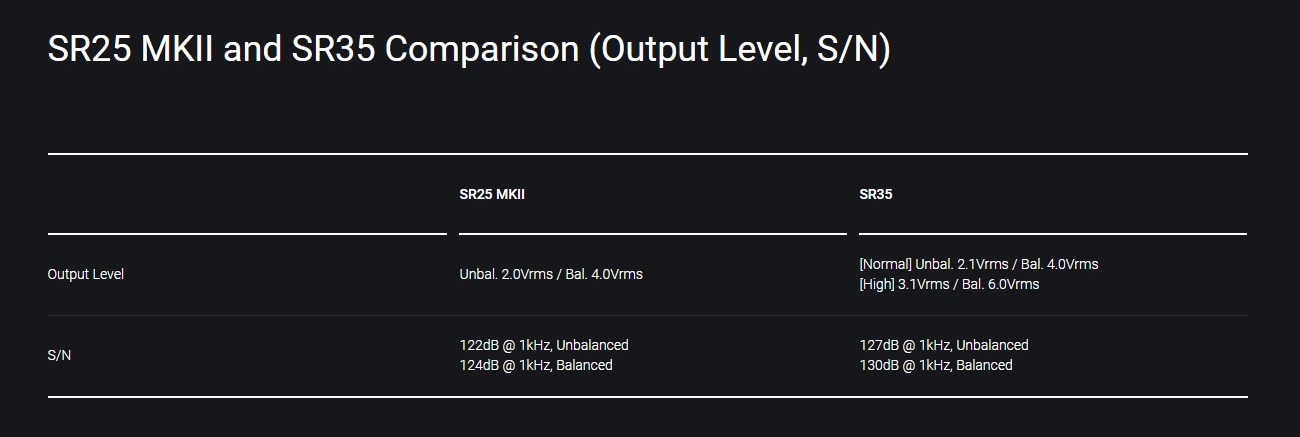The width and height of the screenshot is (1300, 437).
Task: Select the SR25 MKII column header
Action: (x=492, y=195)
